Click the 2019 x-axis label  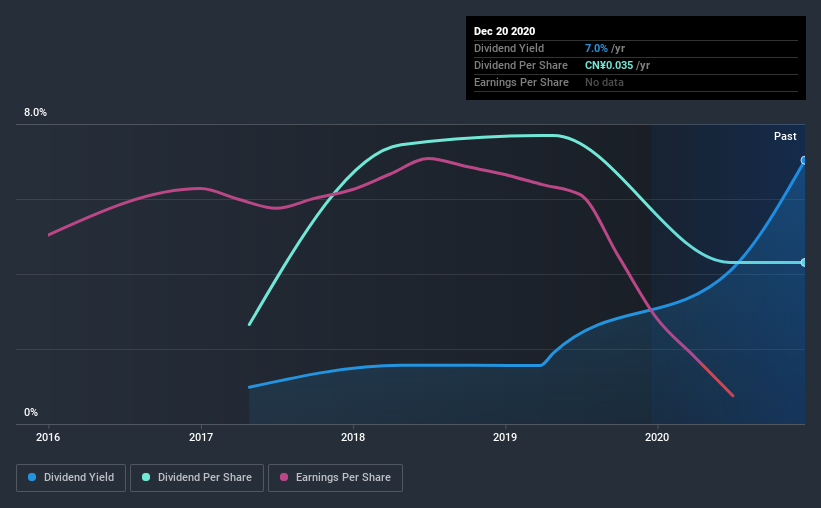pyautogui.click(x=505, y=437)
